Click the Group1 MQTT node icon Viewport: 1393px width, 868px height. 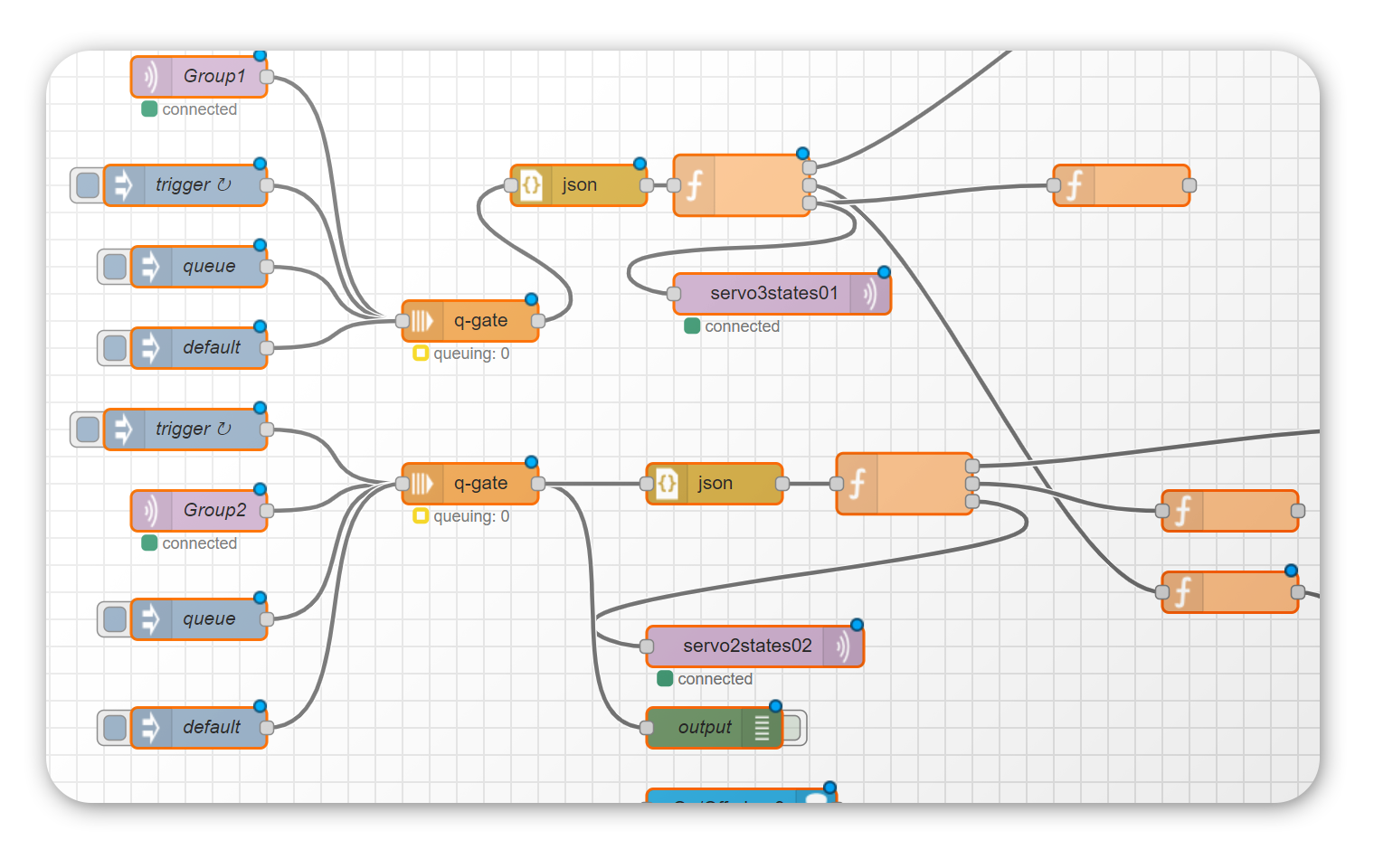151,77
